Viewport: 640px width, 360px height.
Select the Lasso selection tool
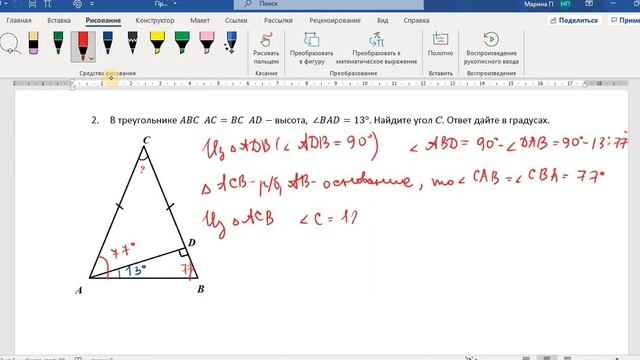tap(10, 44)
